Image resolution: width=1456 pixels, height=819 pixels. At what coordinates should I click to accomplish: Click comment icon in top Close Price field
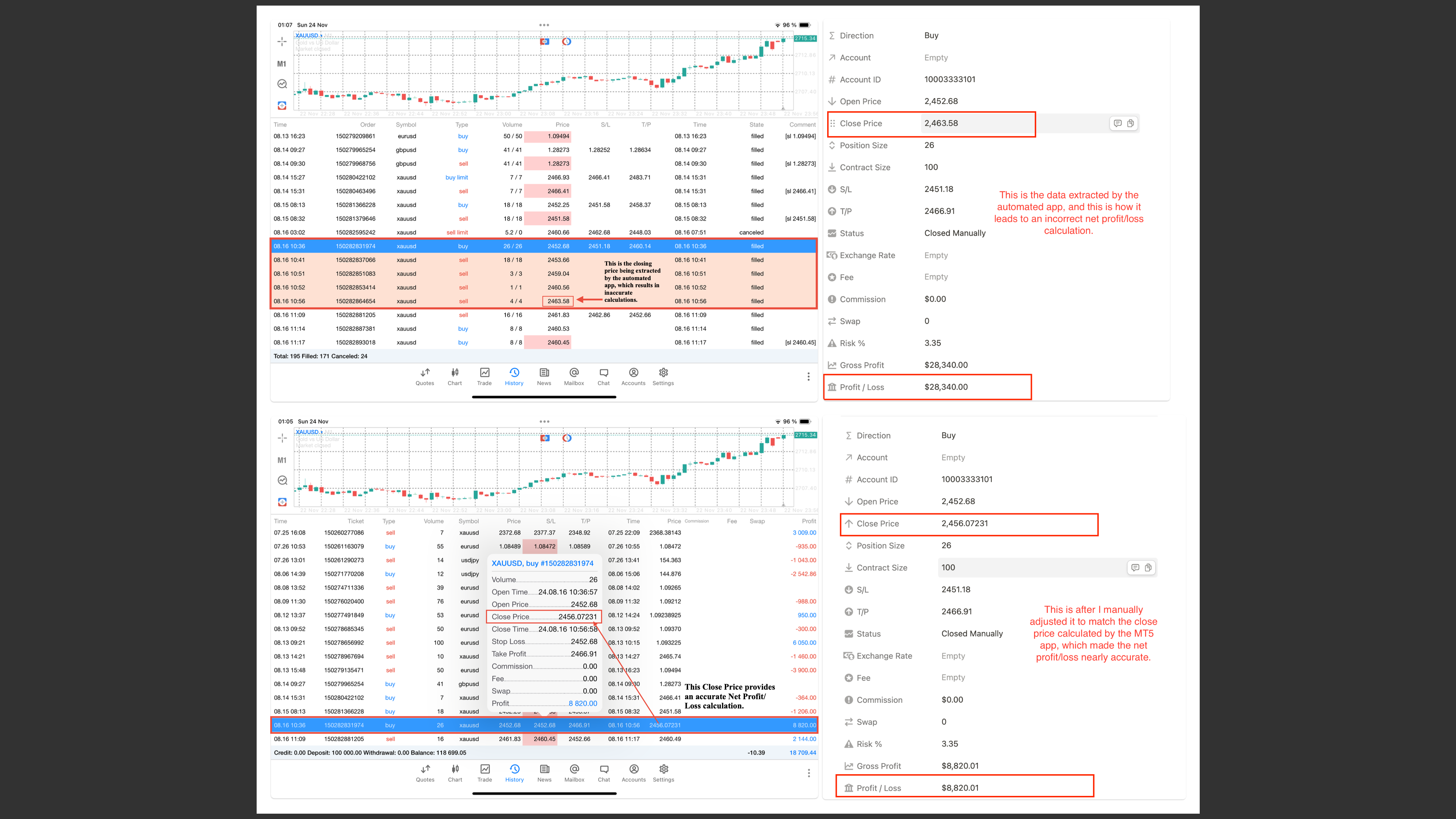point(1118,123)
